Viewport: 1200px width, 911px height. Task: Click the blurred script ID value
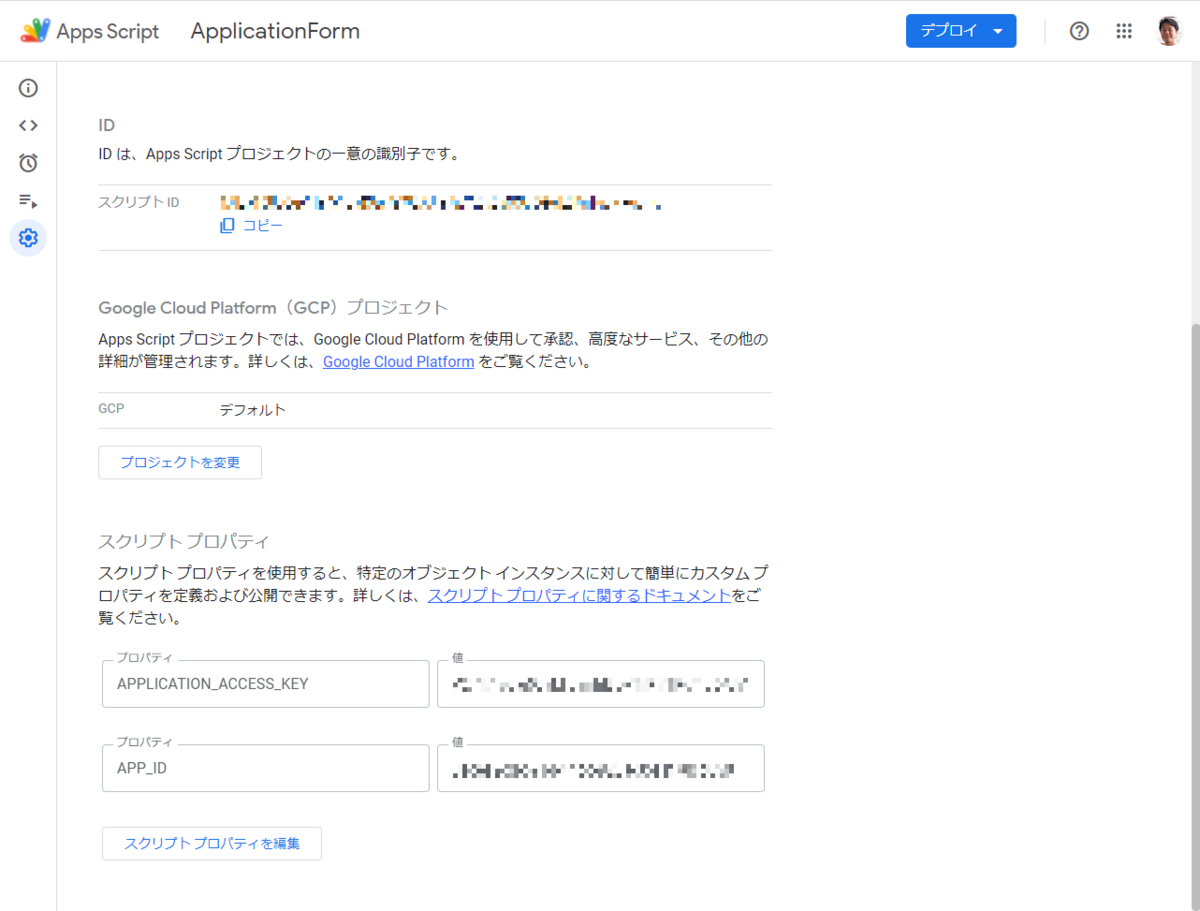pos(440,203)
